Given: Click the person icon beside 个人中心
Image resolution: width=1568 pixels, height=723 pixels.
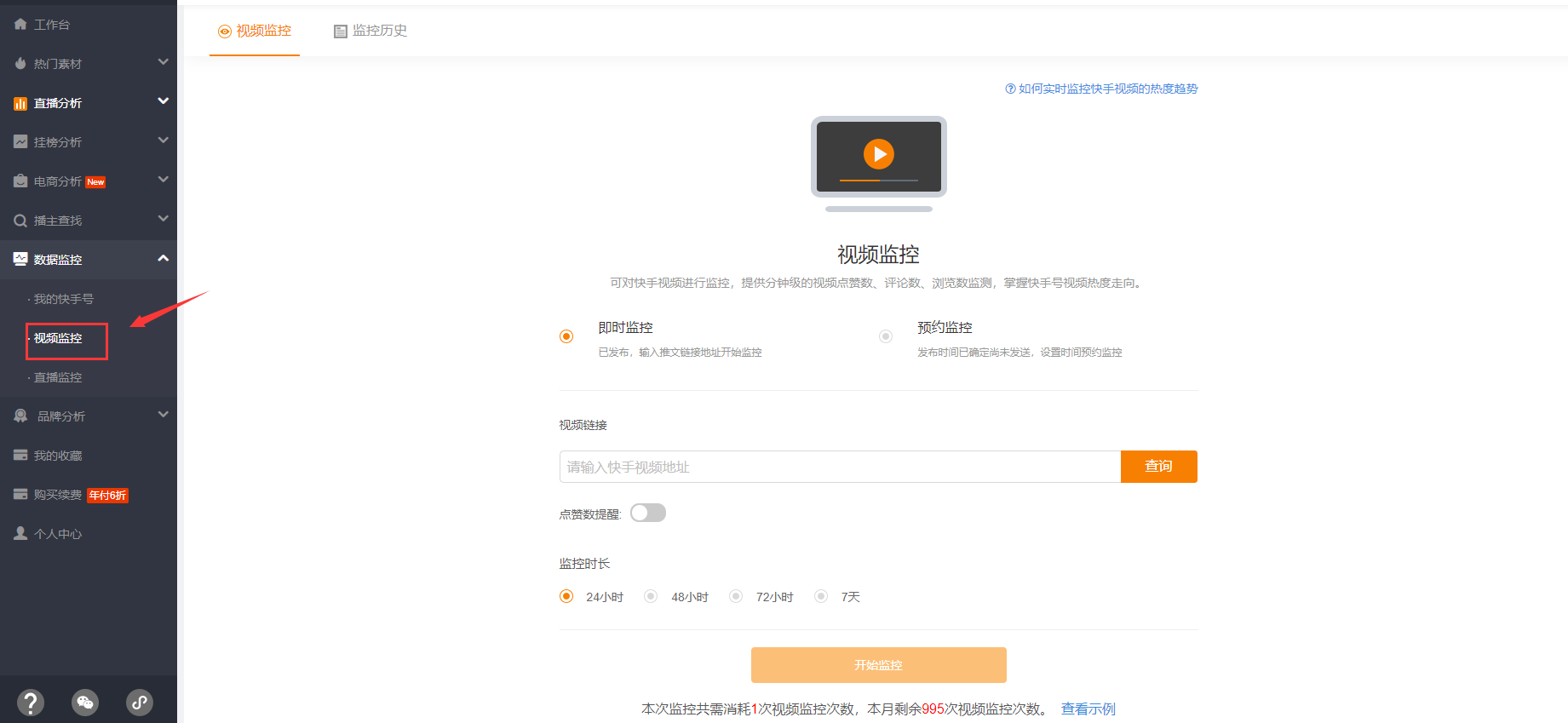Looking at the screenshot, I should pos(20,534).
